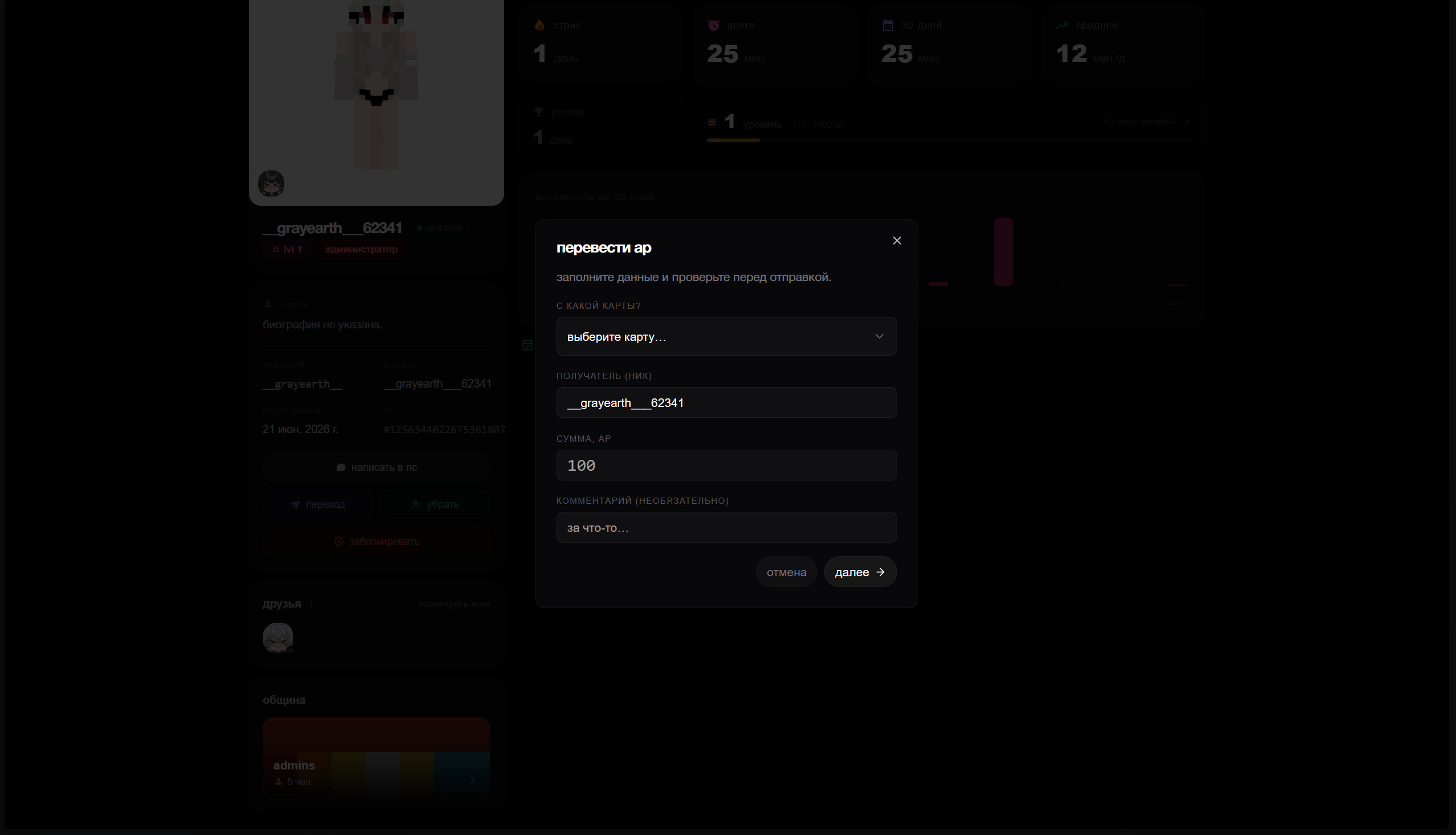The height and width of the screenshot is (835, 1456).
Task: Click the remove-user icon in убрать
Action: [x=416, y=504]
